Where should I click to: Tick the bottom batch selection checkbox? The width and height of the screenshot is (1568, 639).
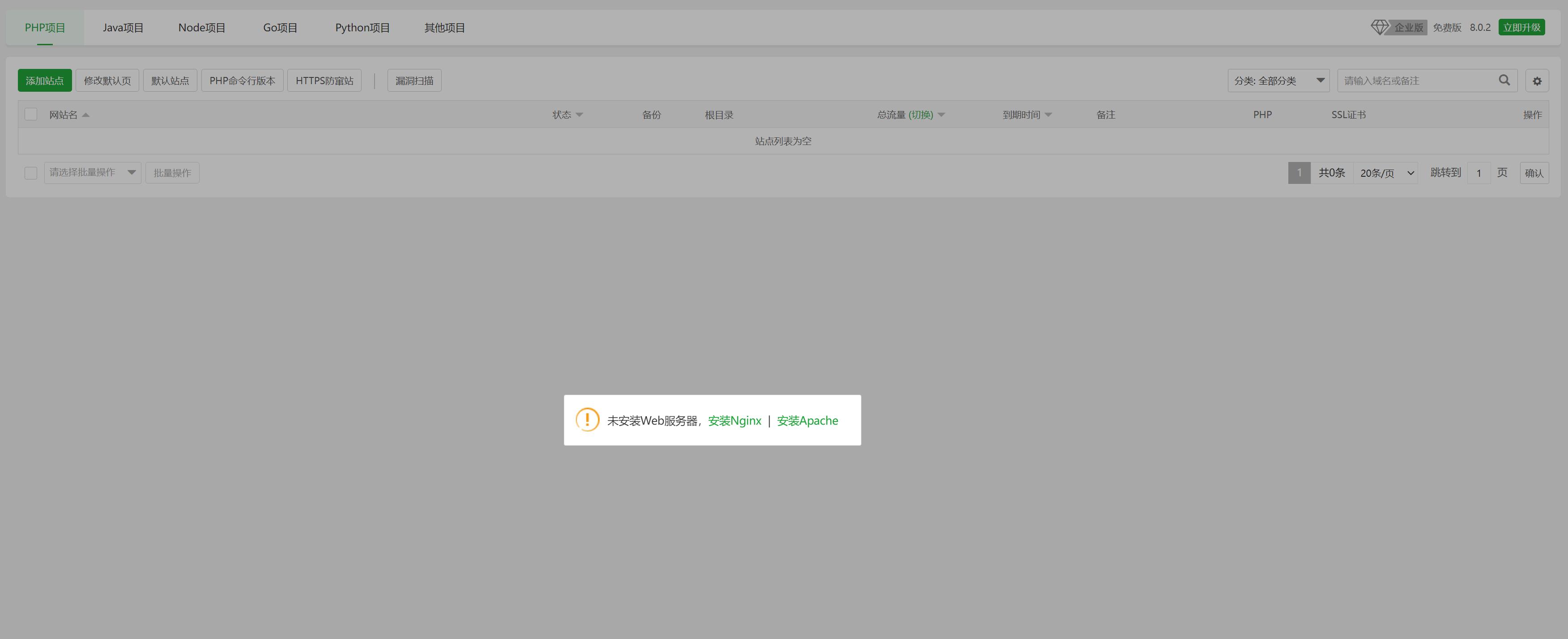tap(31, 173)
